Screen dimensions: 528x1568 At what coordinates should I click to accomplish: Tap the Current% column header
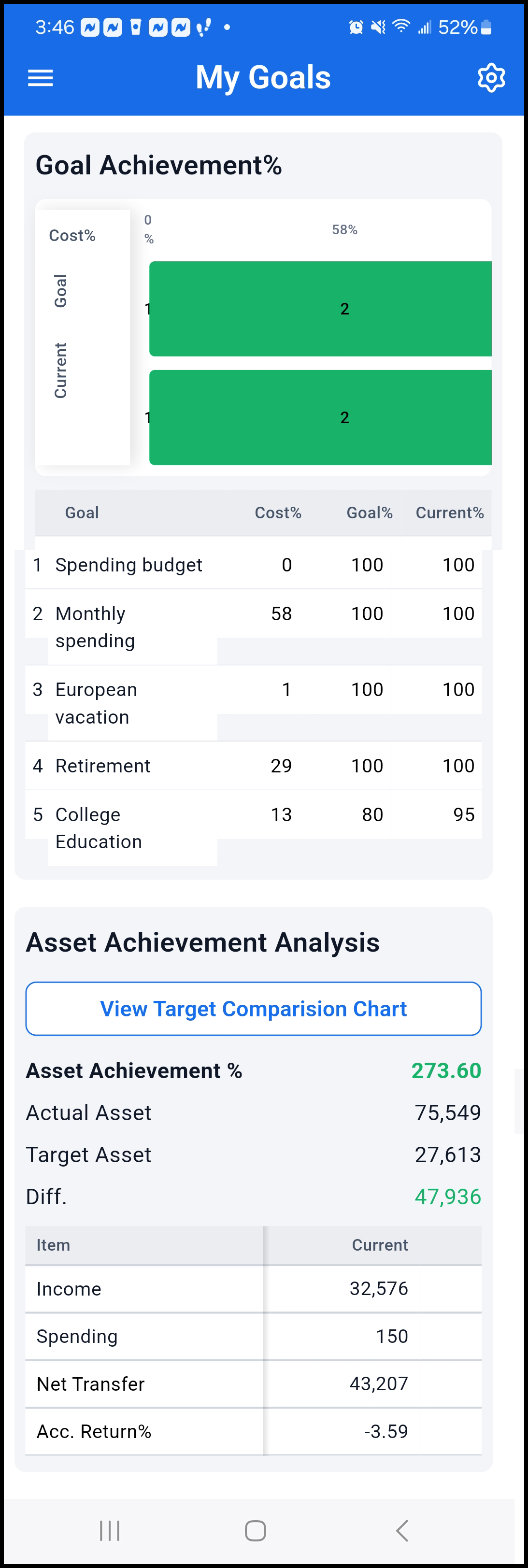(449, 513)
